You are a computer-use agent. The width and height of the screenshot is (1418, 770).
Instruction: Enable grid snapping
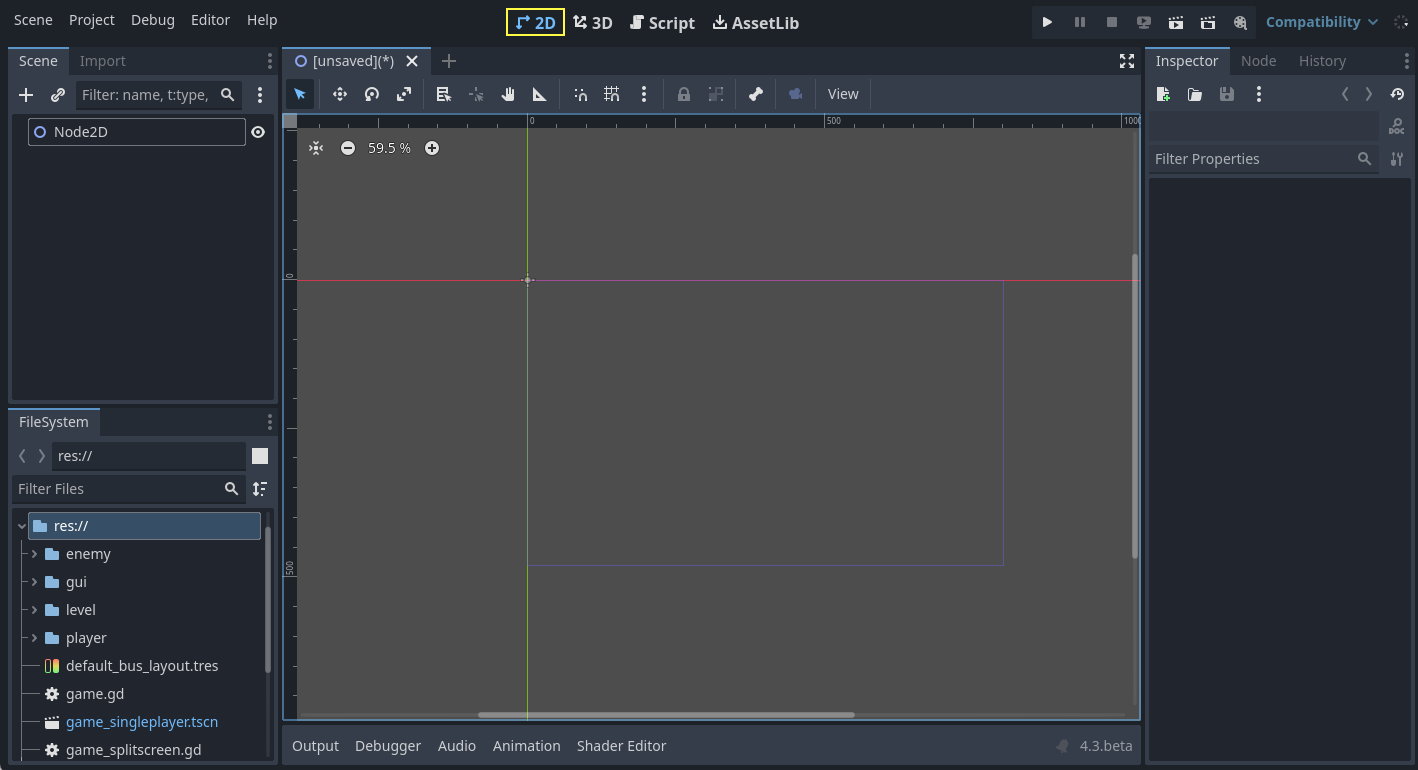pos(612,93)
